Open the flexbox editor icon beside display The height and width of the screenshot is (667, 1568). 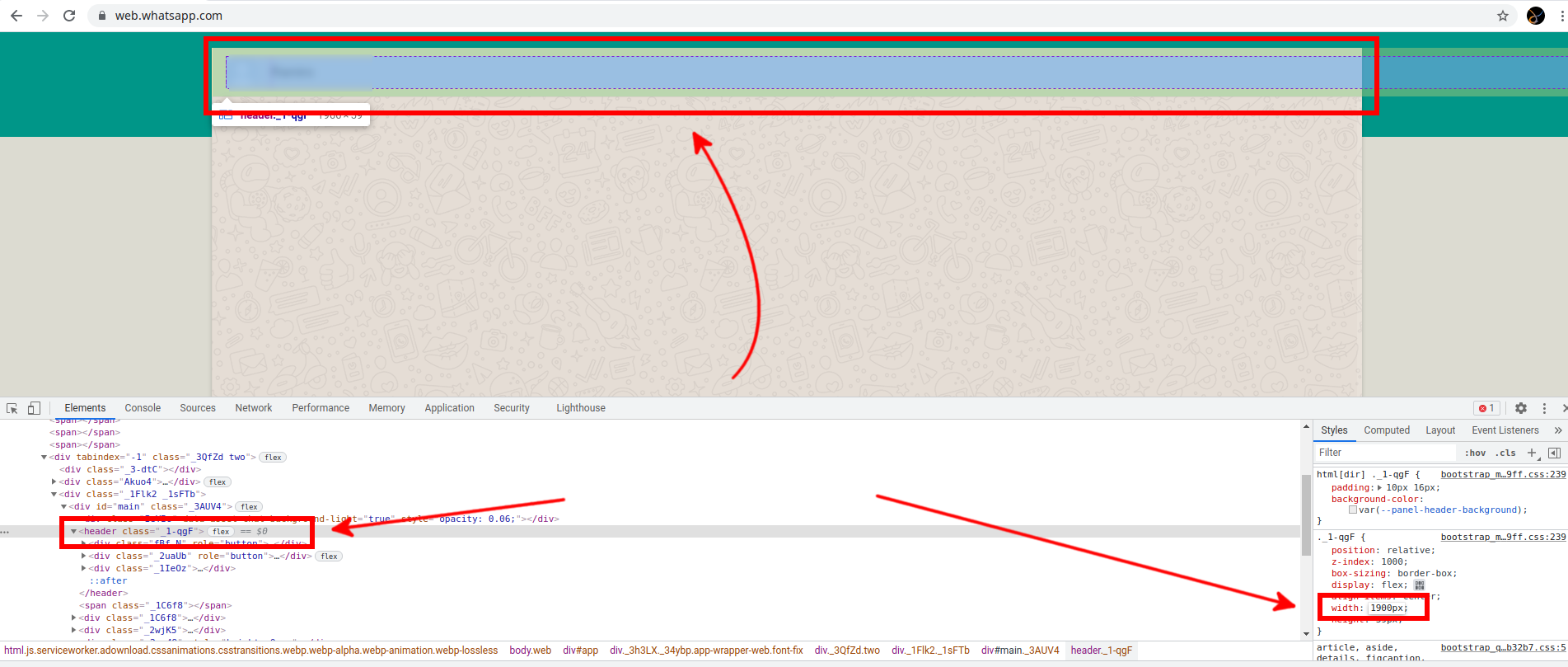coord(1419,585)
